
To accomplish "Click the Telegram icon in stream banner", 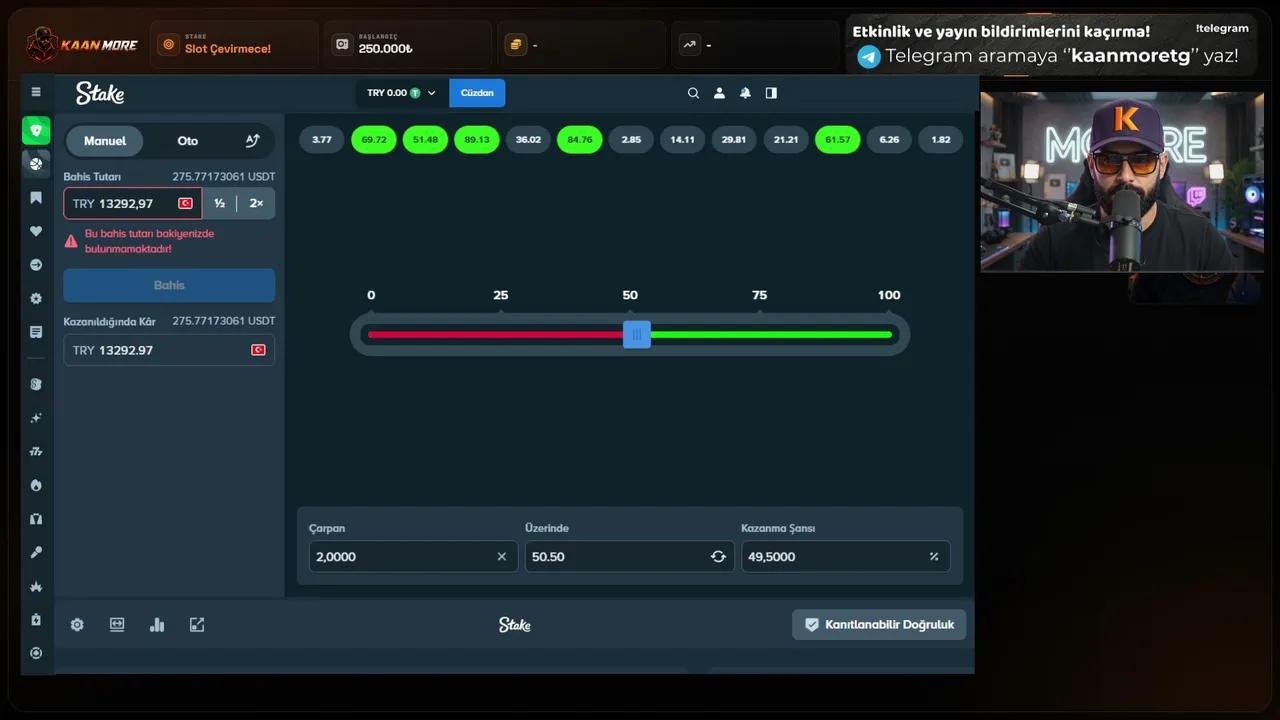I will click(869, 57).
